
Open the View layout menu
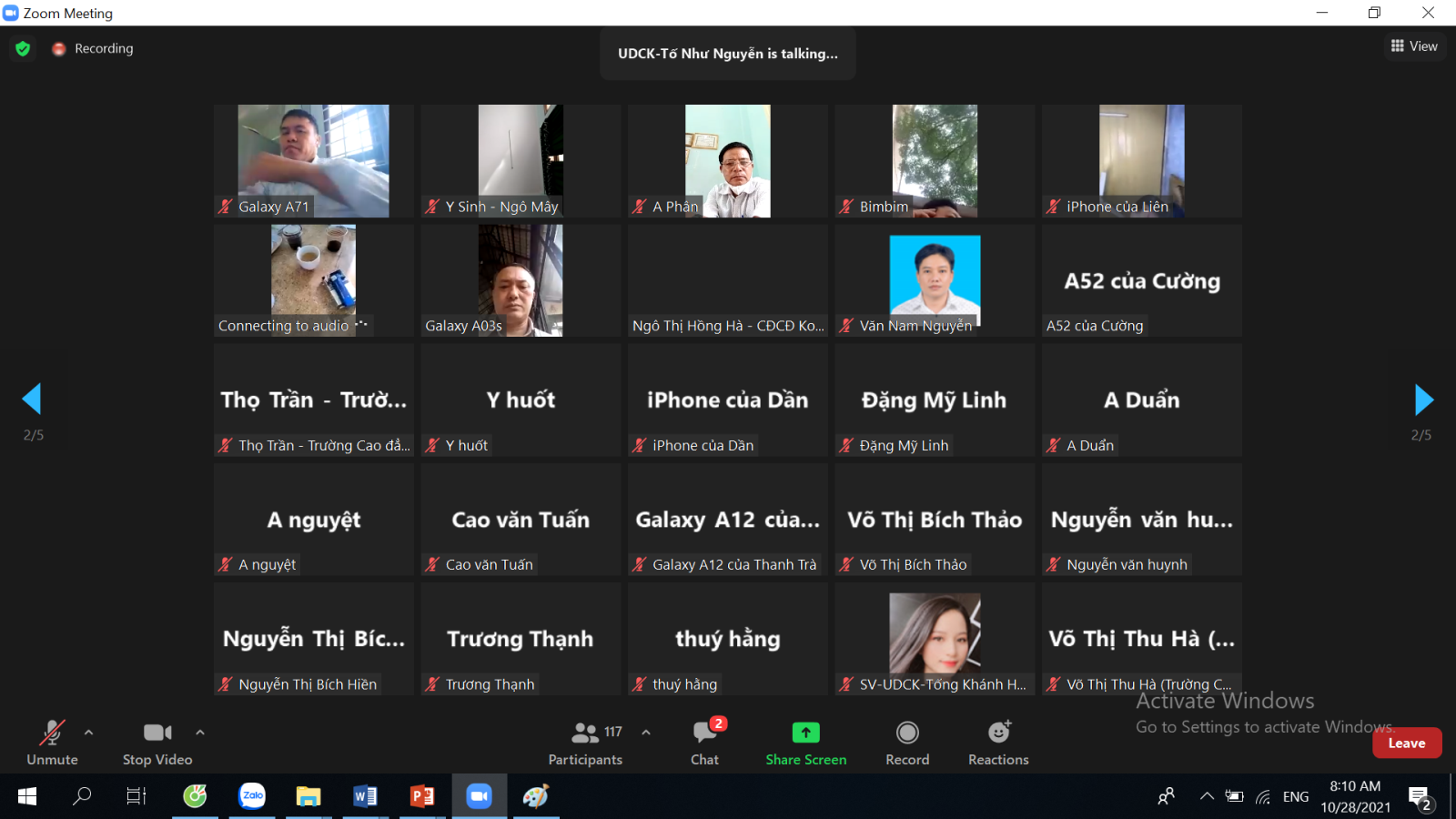point(1414,45)
